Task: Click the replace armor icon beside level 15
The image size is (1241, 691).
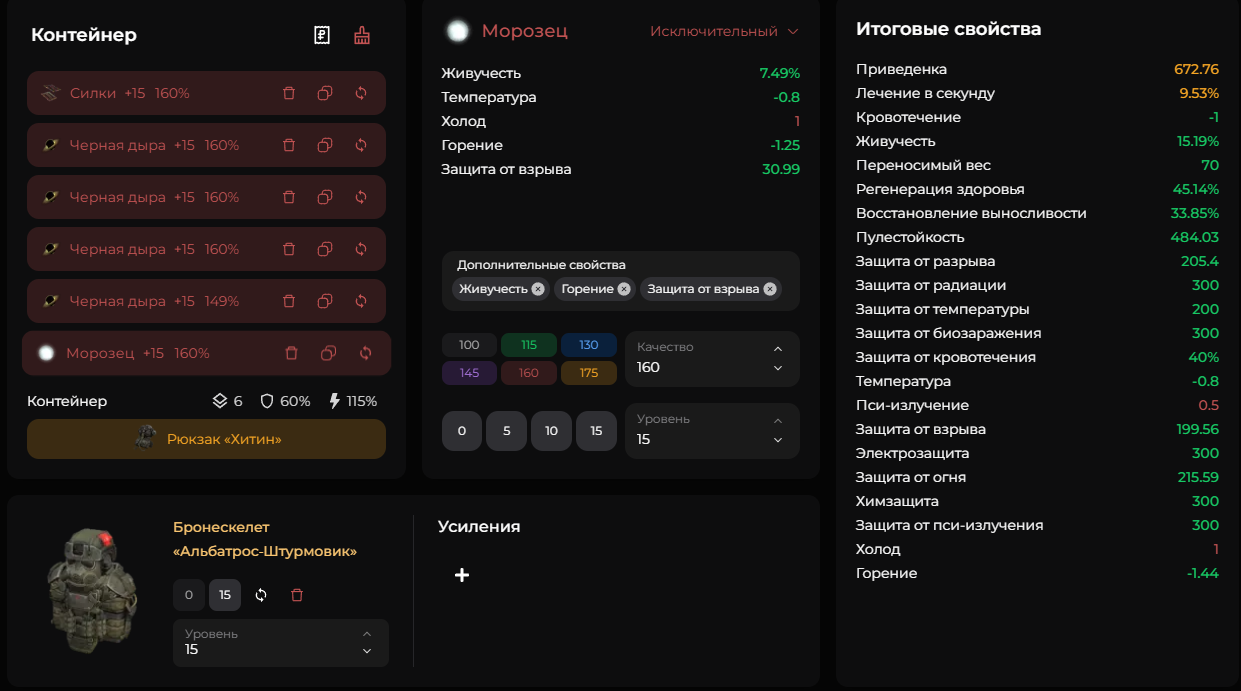Action: (261, 595)
